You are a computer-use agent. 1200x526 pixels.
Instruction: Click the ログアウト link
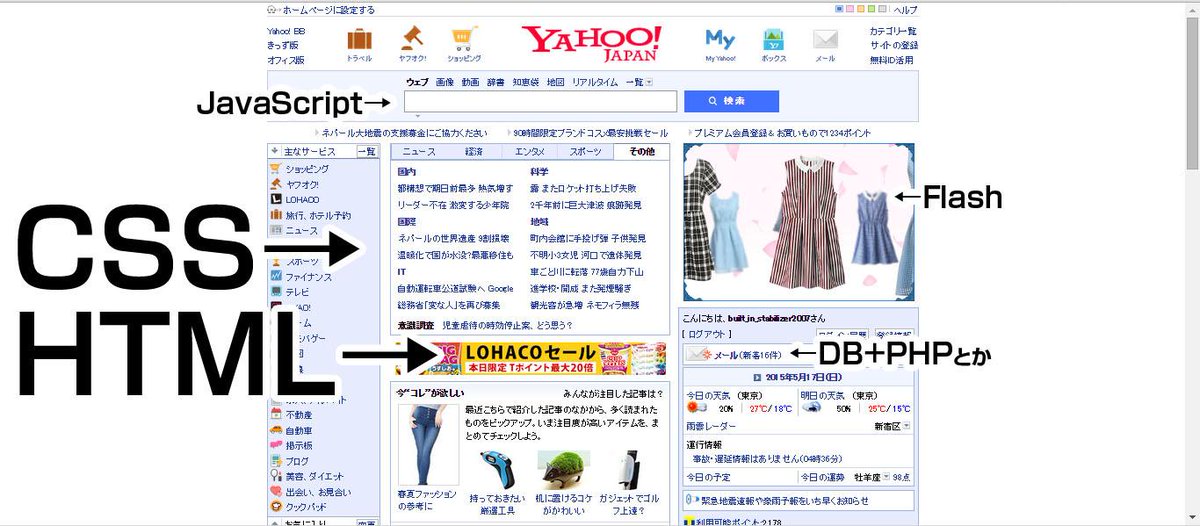[710, 333]
